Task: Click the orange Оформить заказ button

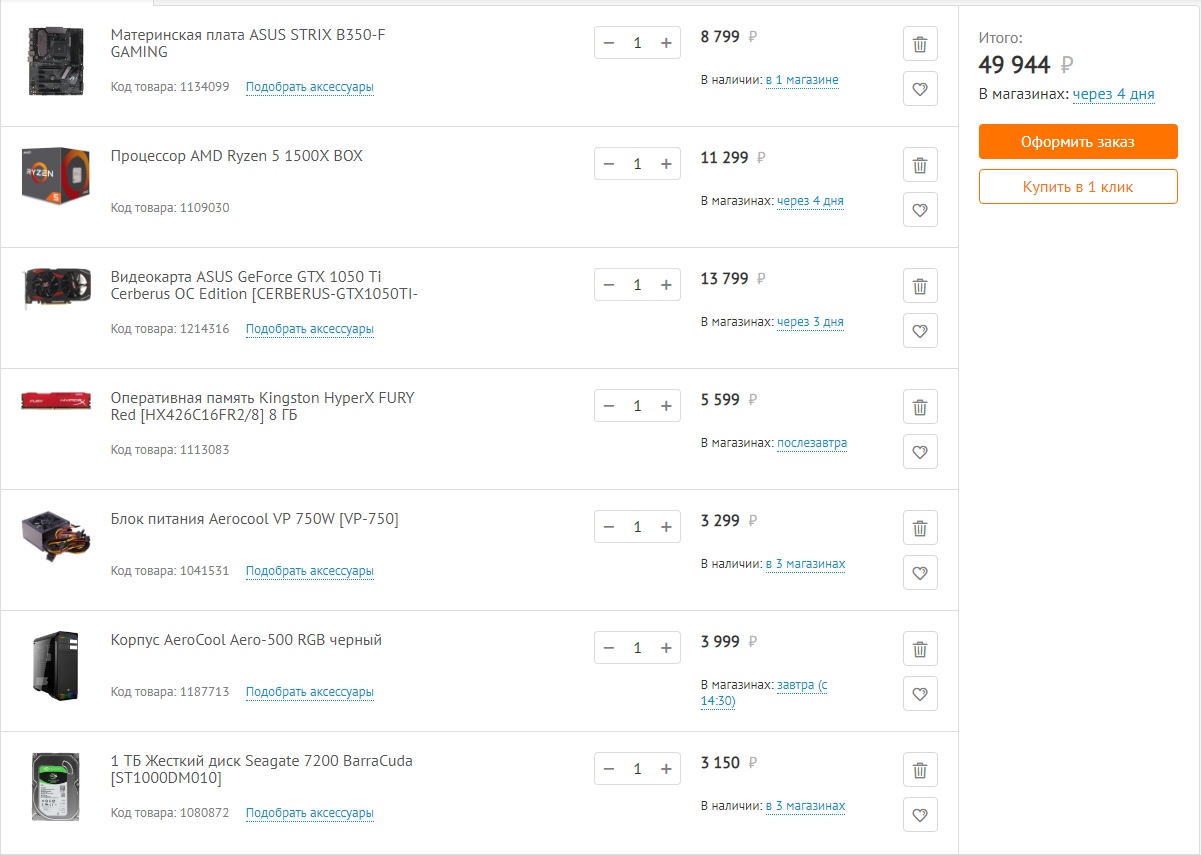Action: [x=1078, y=142]
